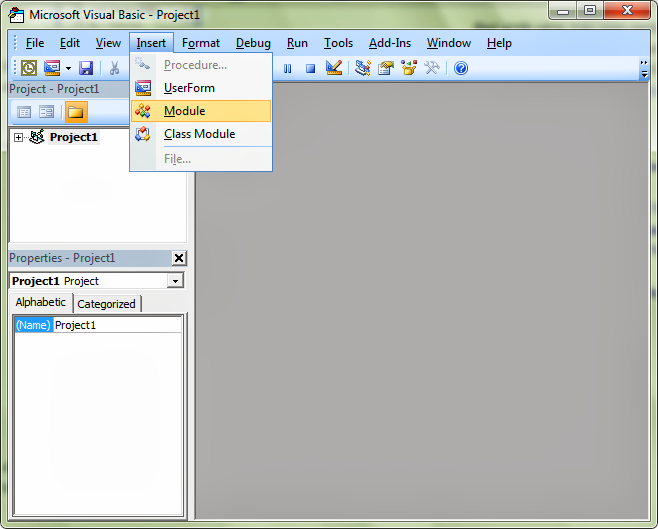This screenshot has width=658, height=529.
Task: Close the open Insert menu
Action: (151, 43)
